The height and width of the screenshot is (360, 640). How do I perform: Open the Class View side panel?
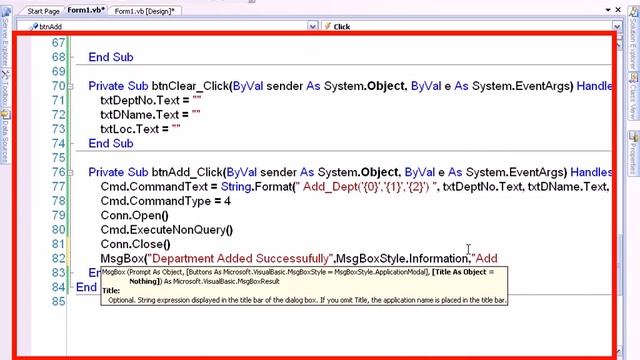coord(633,96)
